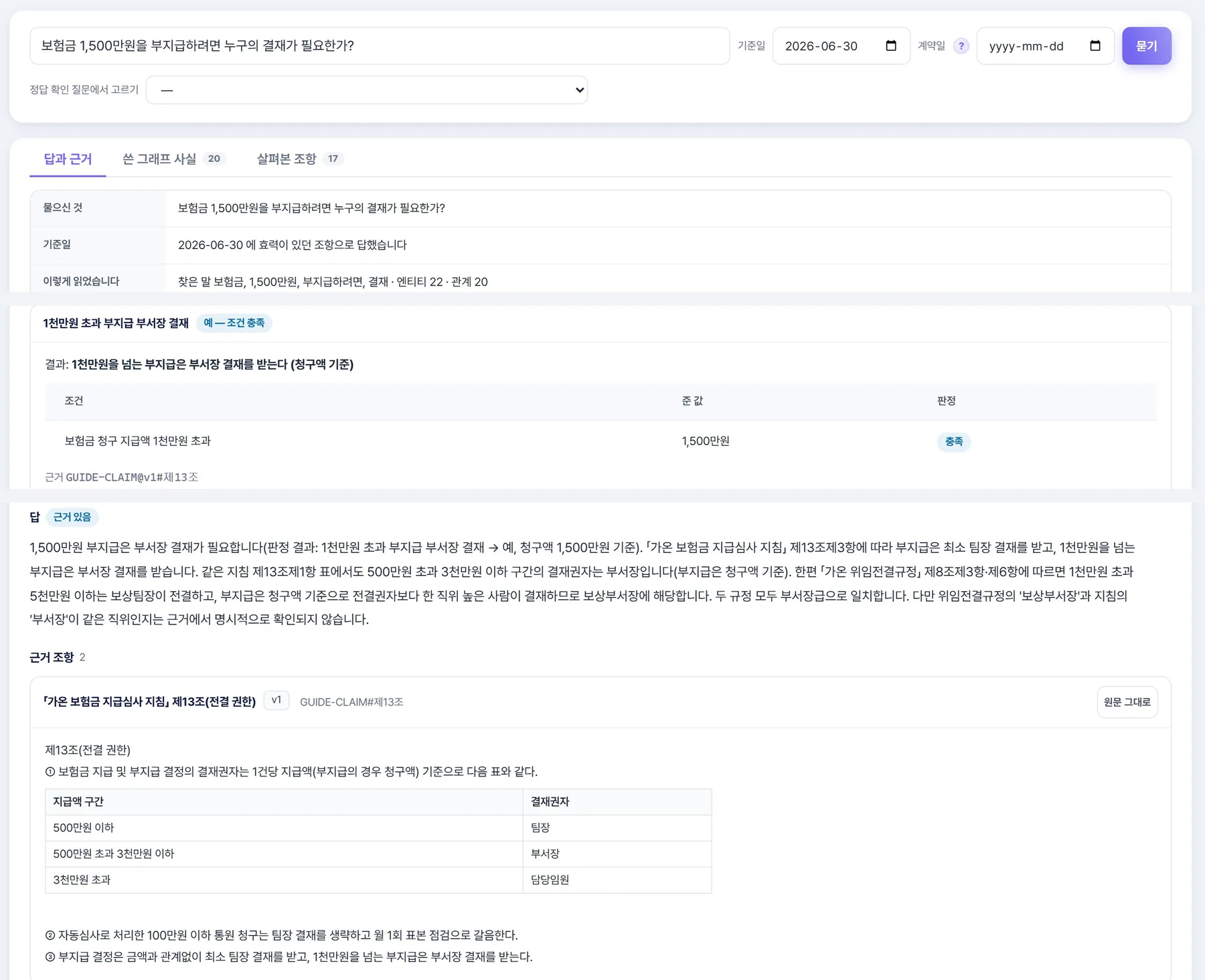Expand the 정답 확인 질문에서 고르기 dropdown

367,90
